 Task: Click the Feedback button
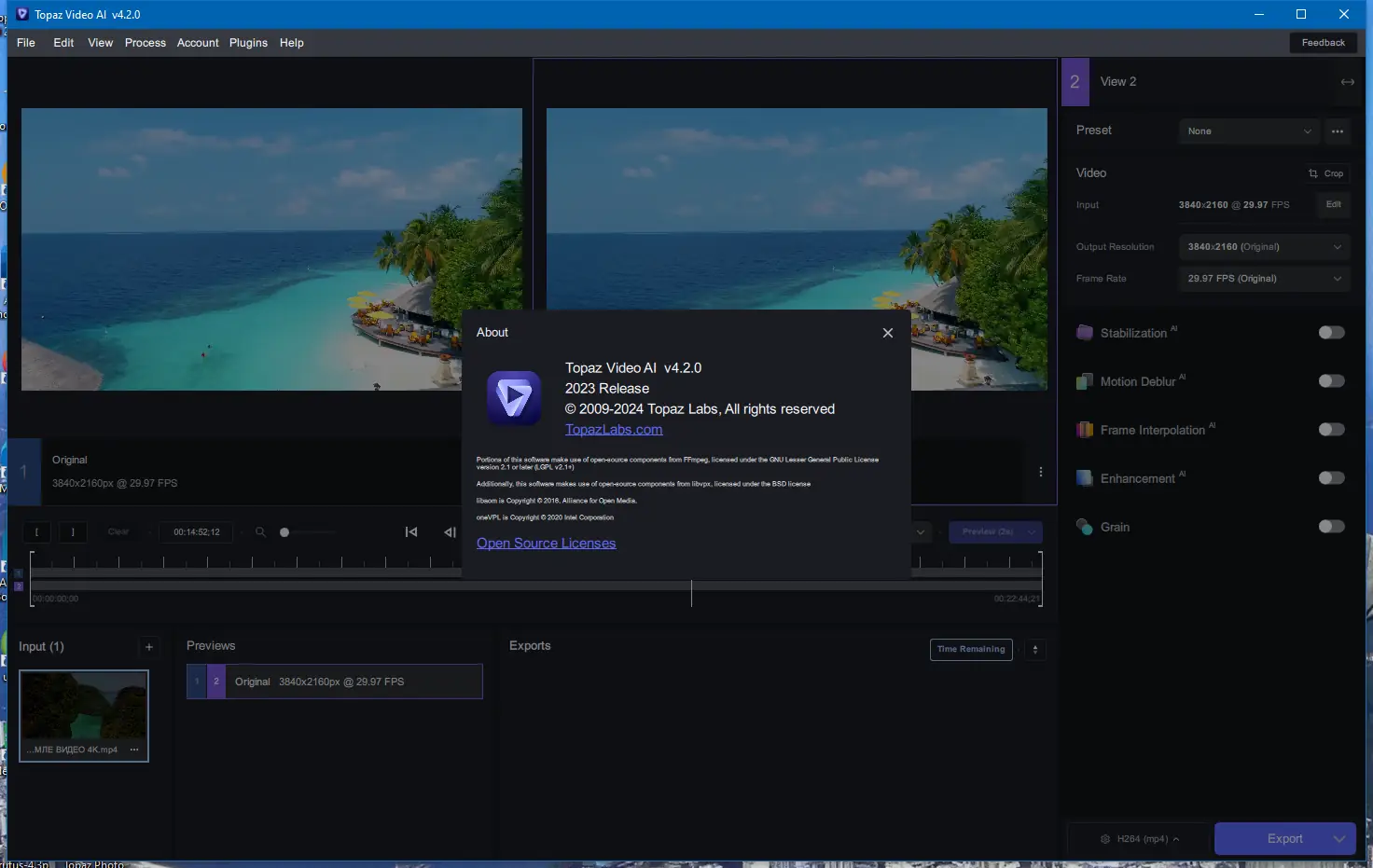coord(1324,43)
